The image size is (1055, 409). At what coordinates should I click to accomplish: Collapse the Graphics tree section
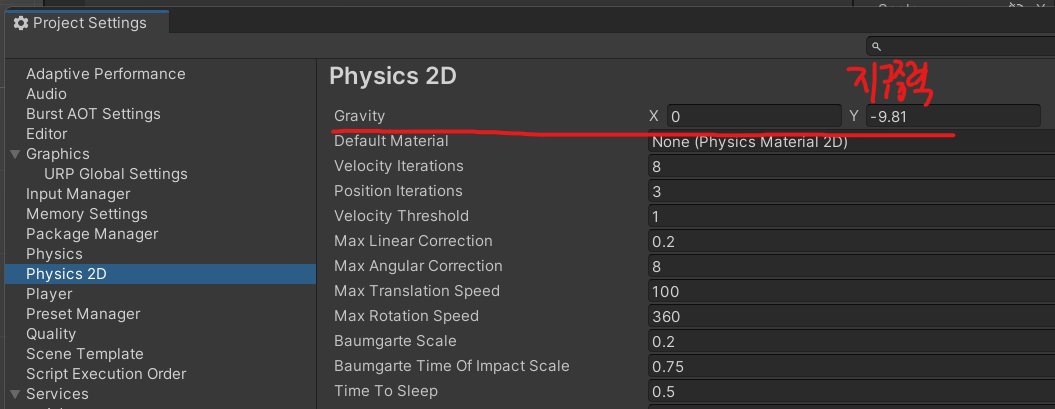pos(14,154)
